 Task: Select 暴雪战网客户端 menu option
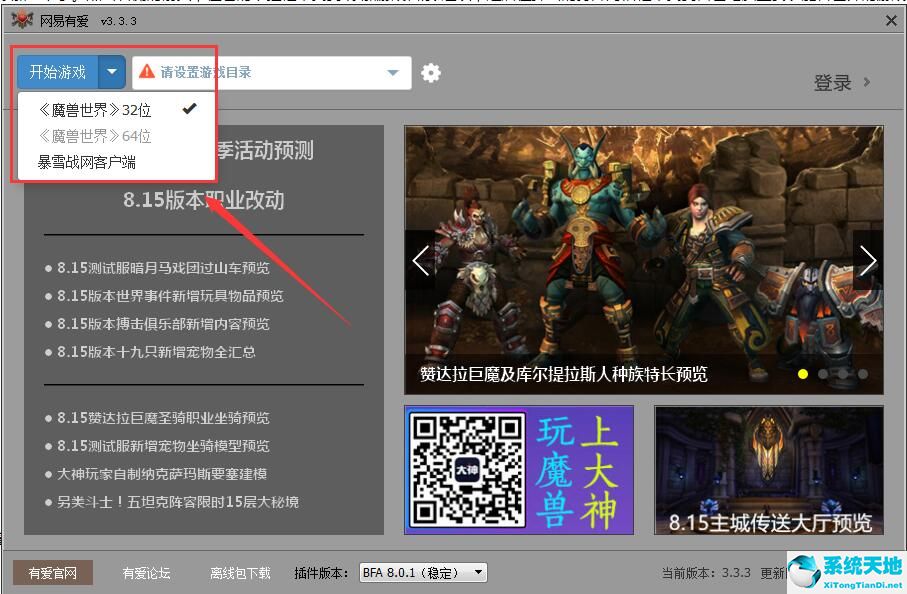point(117,163)
